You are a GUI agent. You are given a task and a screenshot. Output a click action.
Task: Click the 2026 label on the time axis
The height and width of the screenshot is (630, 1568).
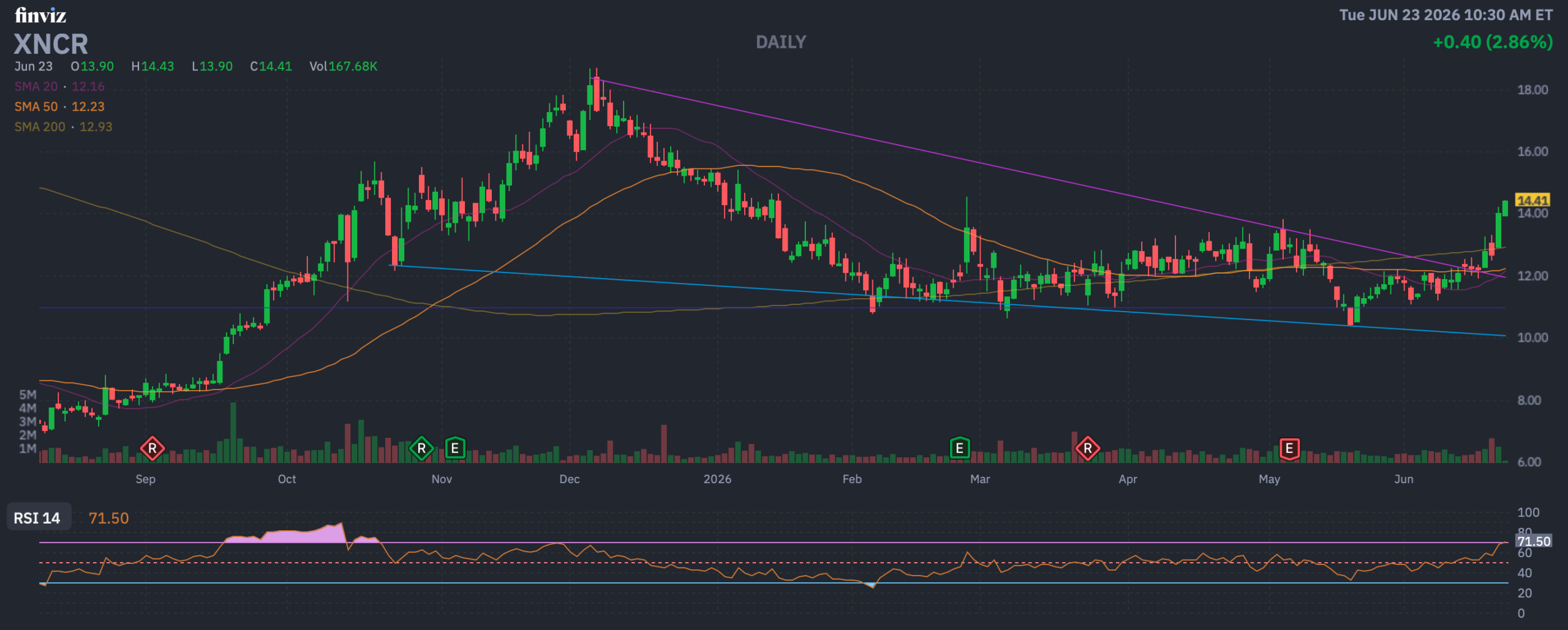717,479
